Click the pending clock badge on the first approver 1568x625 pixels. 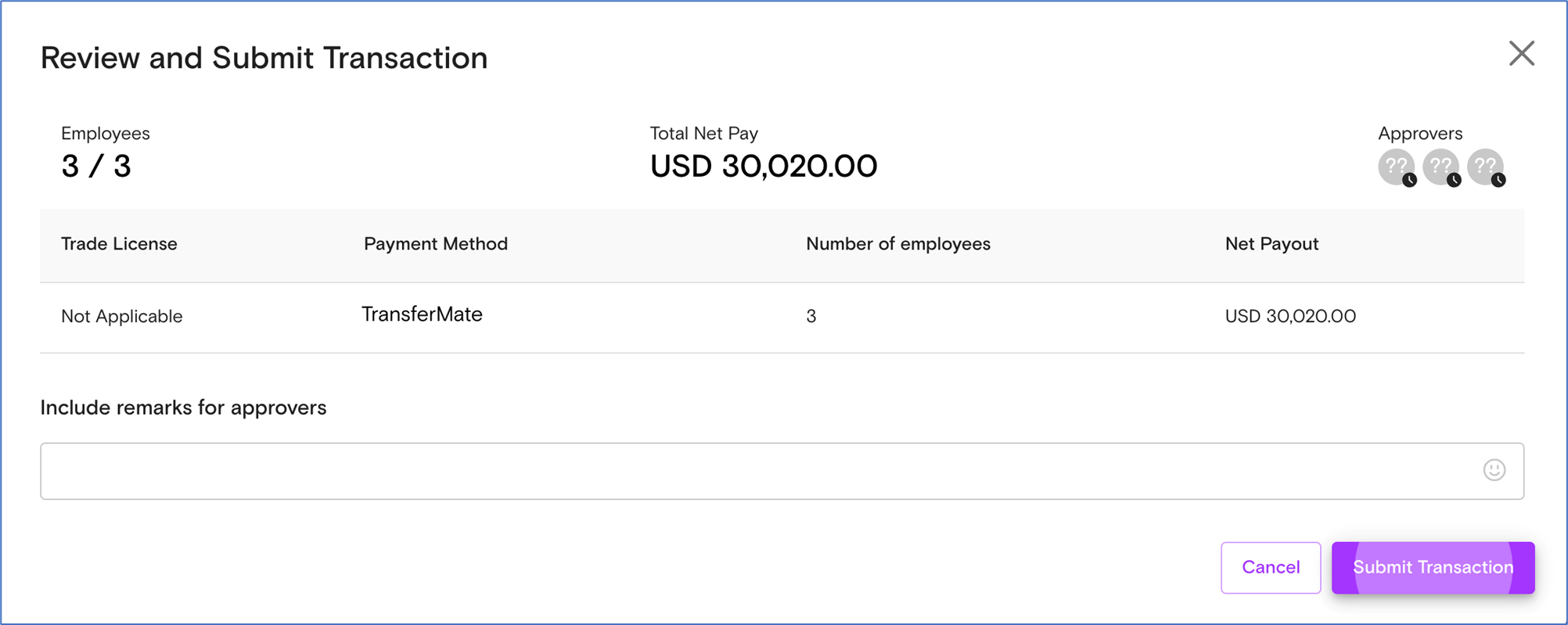click(x=1409, y=180)
